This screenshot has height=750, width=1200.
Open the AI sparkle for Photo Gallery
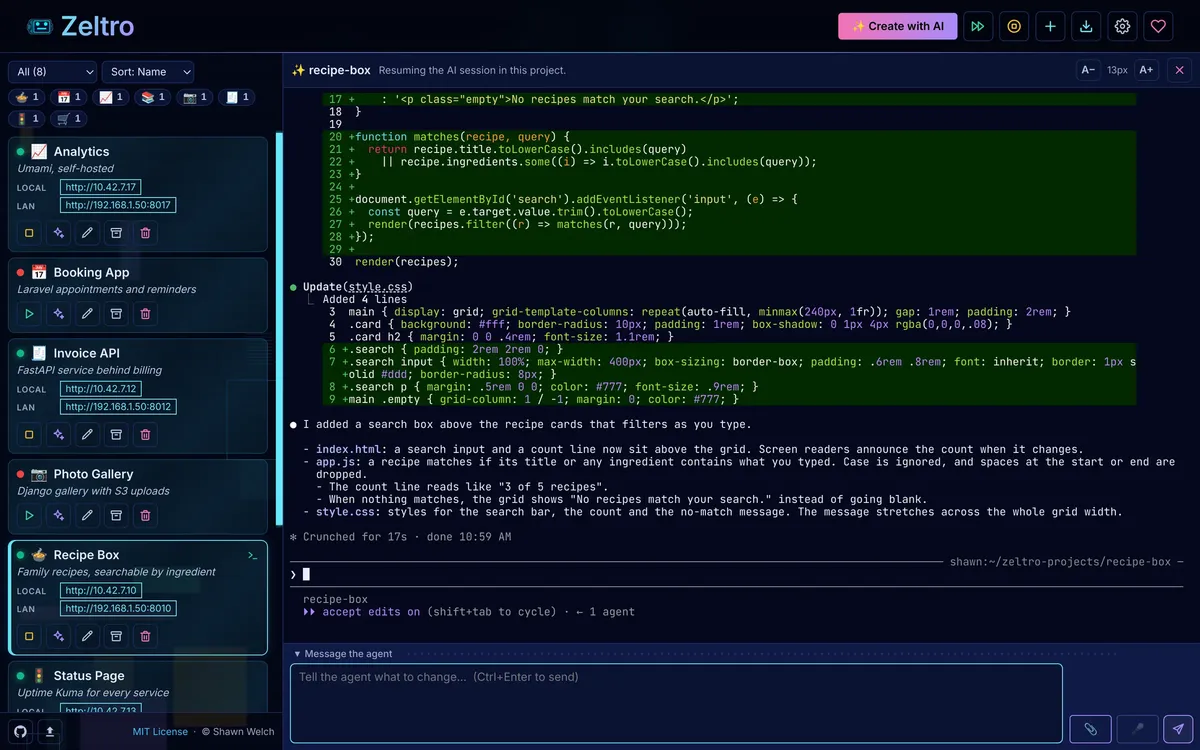[x=59, y=515]
